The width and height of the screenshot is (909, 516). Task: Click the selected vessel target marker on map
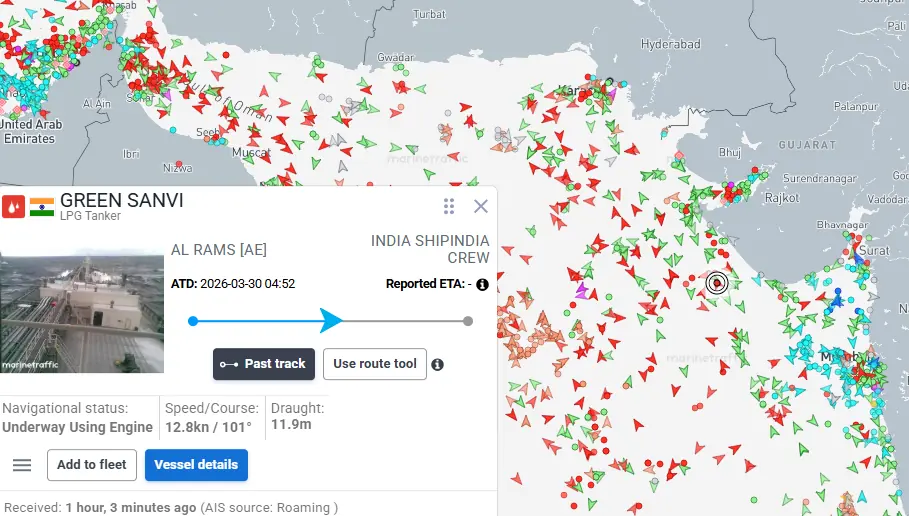tap(717, 284)
